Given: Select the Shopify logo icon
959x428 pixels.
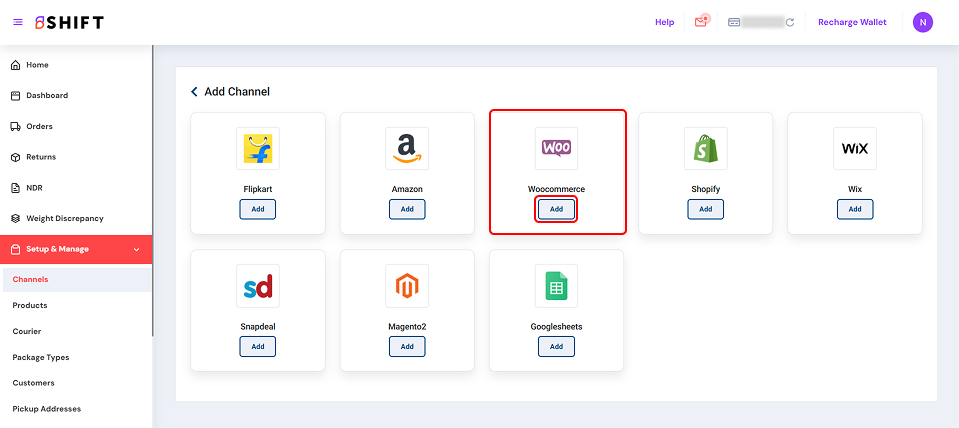Looking at the screenshot, I should [705, 148].
